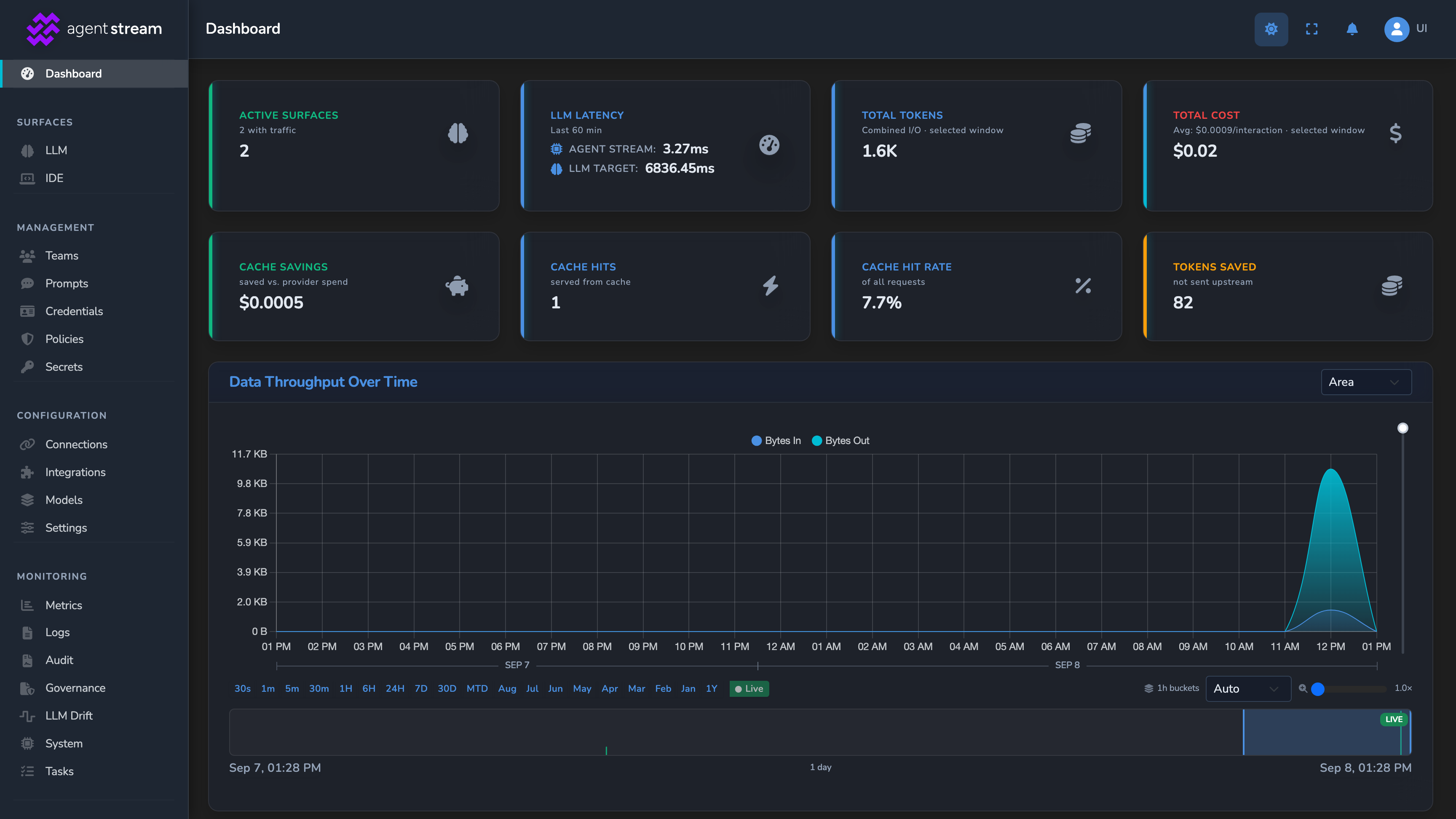Toggle Bytes In legend series
The height and width of the screenshot is (819, 1456).
click(776, 440)
